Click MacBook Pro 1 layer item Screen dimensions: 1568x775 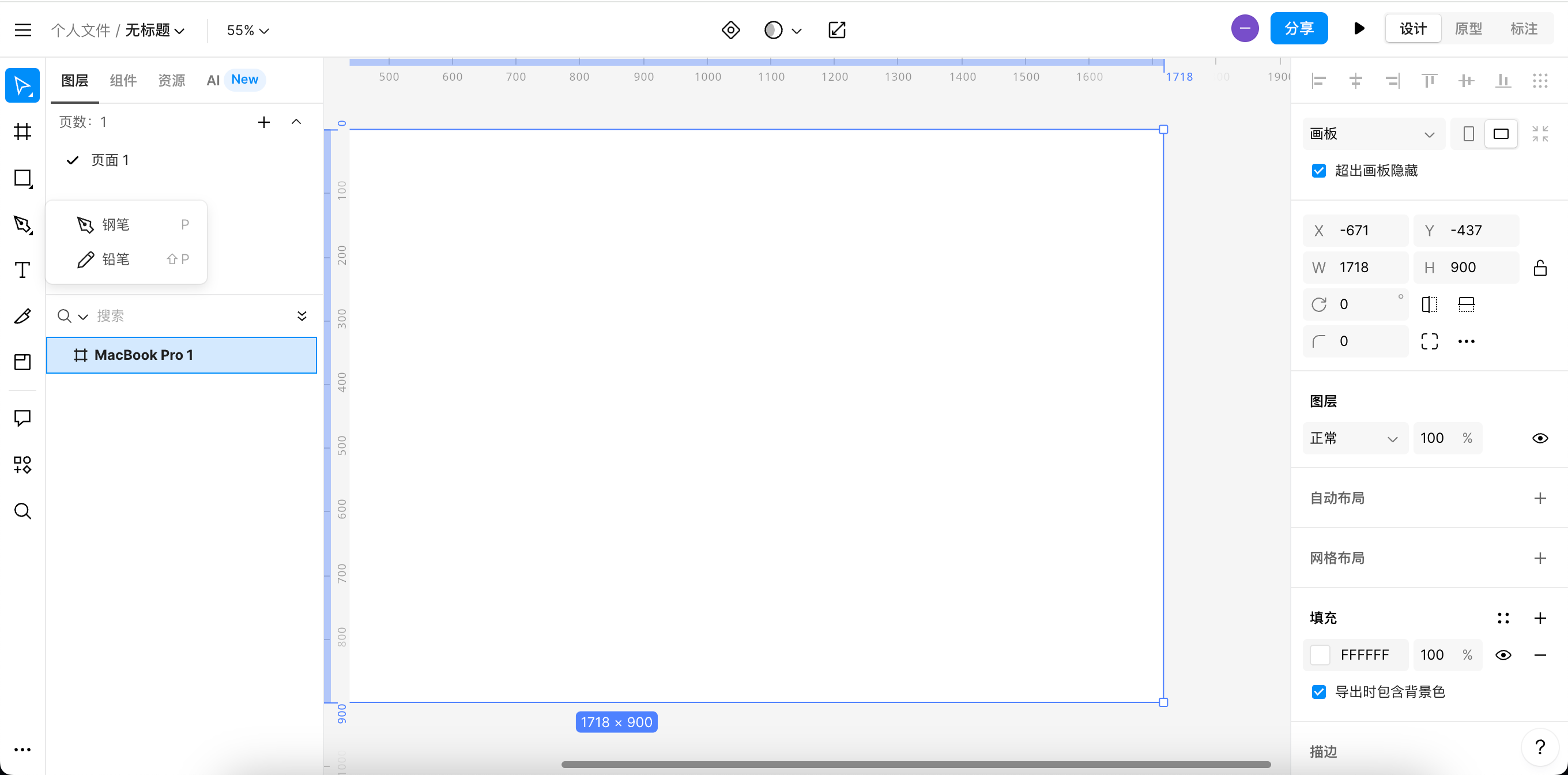[181, 355]
